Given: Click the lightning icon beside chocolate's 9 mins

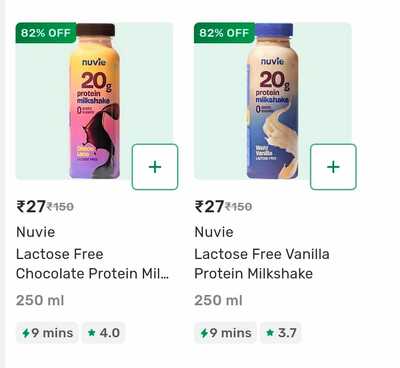Looking at the screenshot, I should 26,333.
